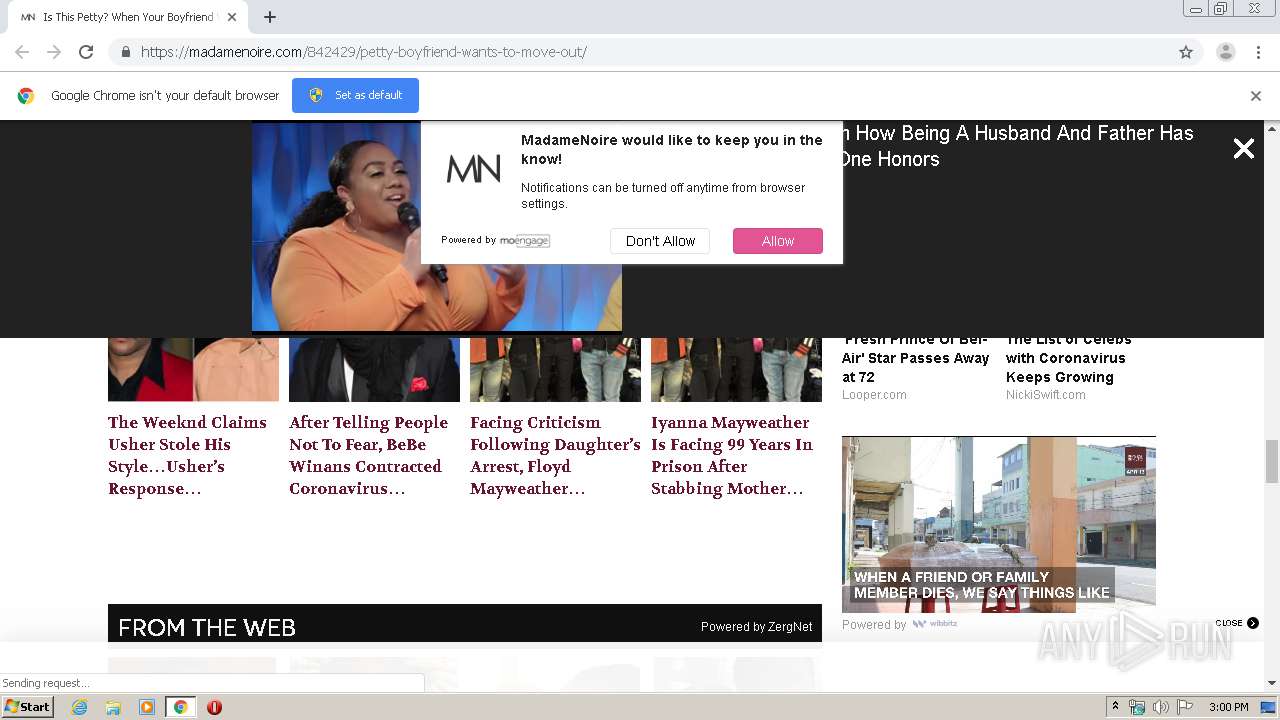Screen dimensions: 1280x720
Task: Open Iyanna Mayweather 99 Years article
Action: 732,455
